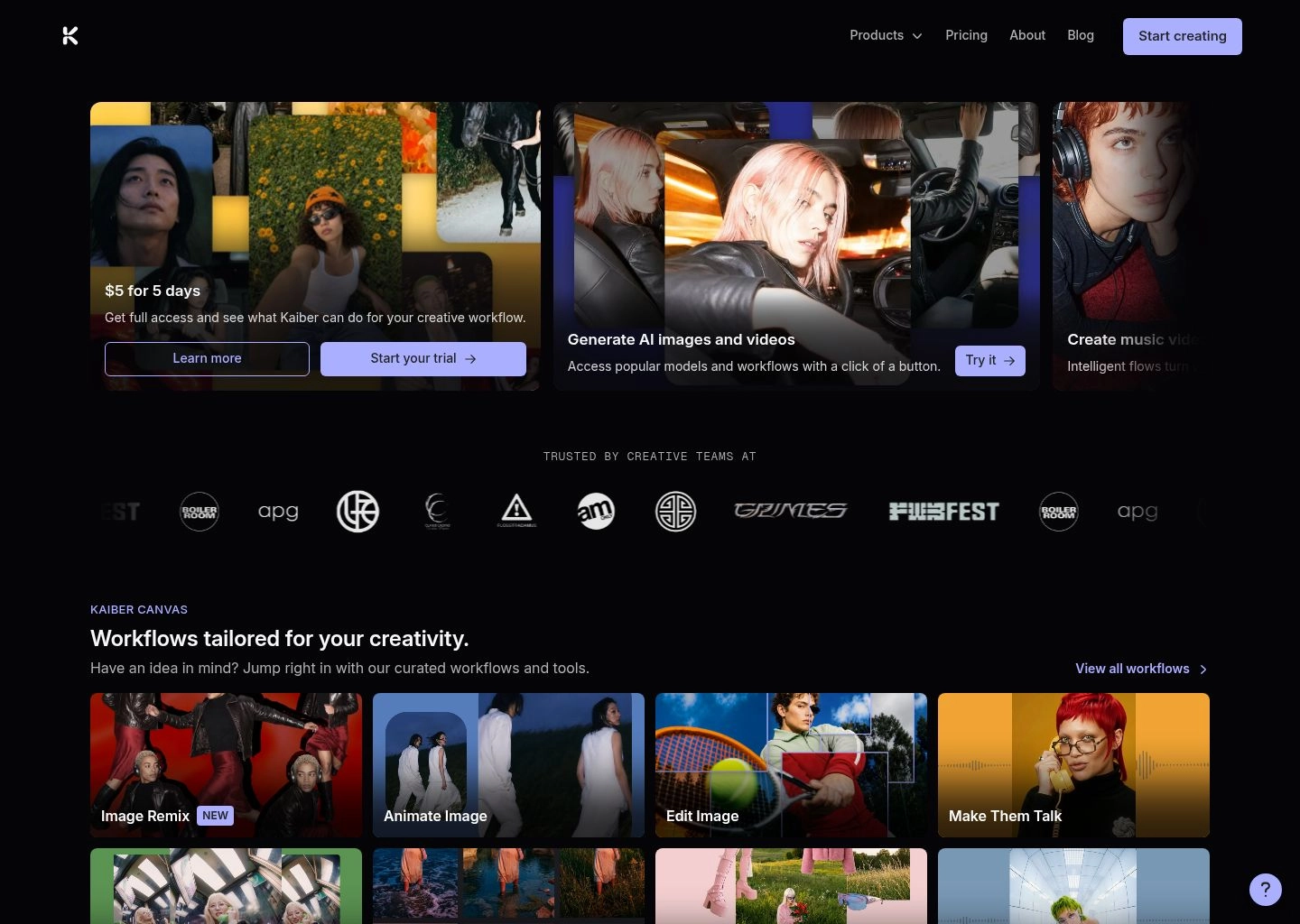1300x924 pixels.
Task: Click the arrow in Start your trial
Action: point(470,359)
